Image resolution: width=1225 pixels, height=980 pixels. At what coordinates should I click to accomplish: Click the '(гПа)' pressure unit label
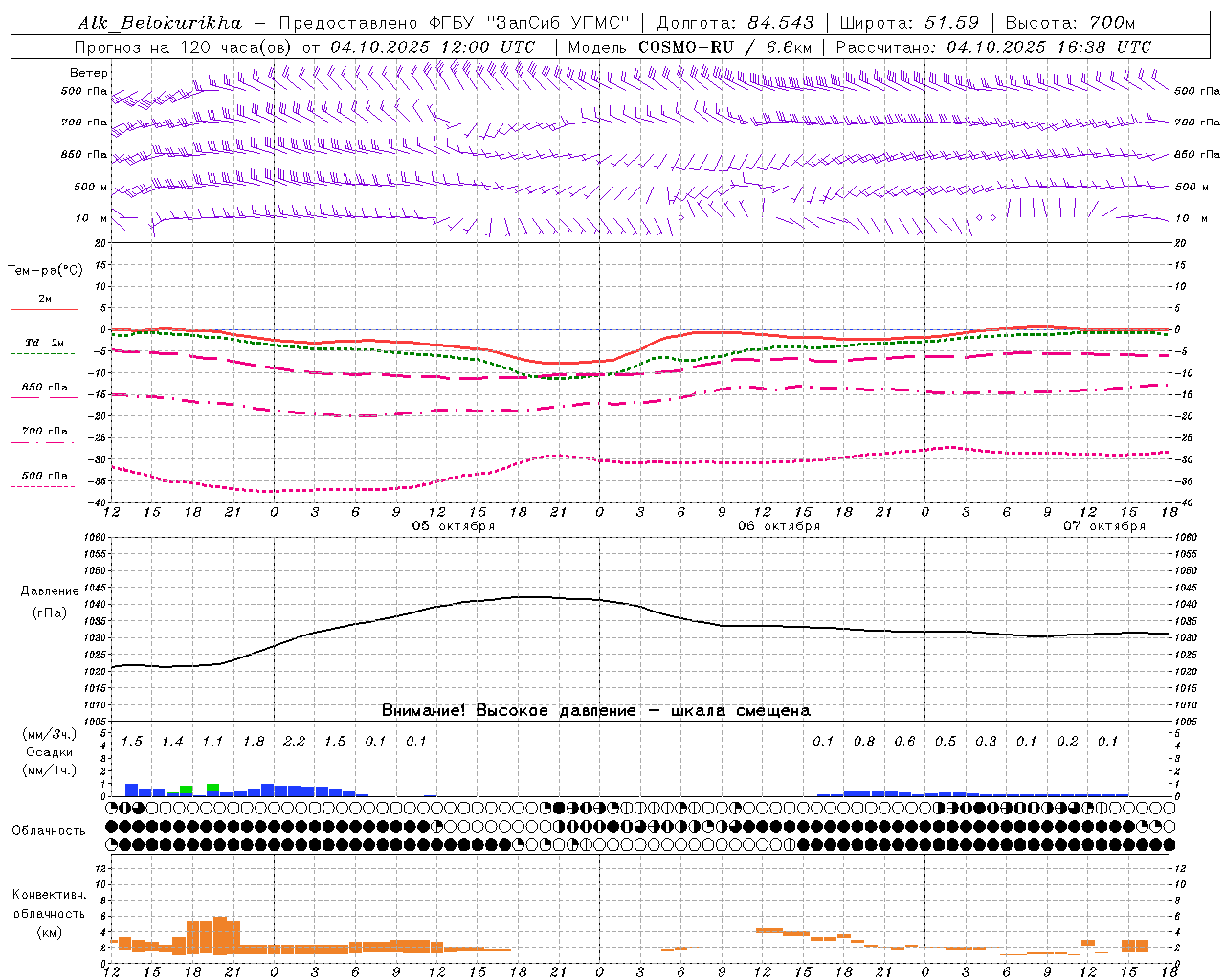click(50, 613)
